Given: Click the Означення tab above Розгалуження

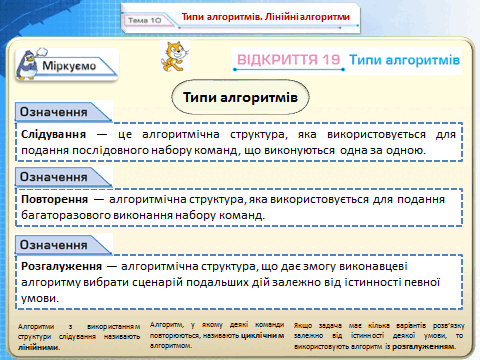Looking at the screenshot, I should (63, 245).
